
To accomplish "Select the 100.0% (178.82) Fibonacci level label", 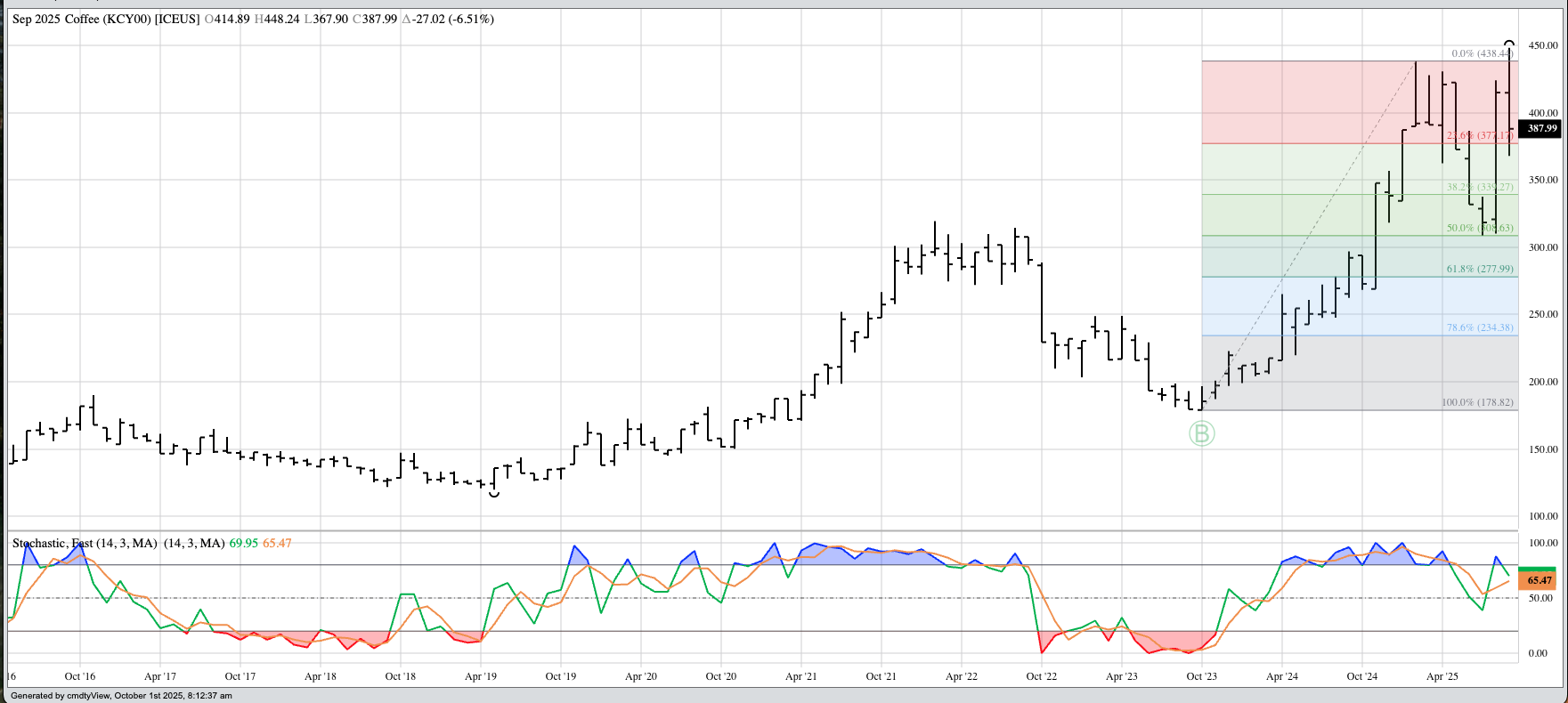I will coord(1477,402).
